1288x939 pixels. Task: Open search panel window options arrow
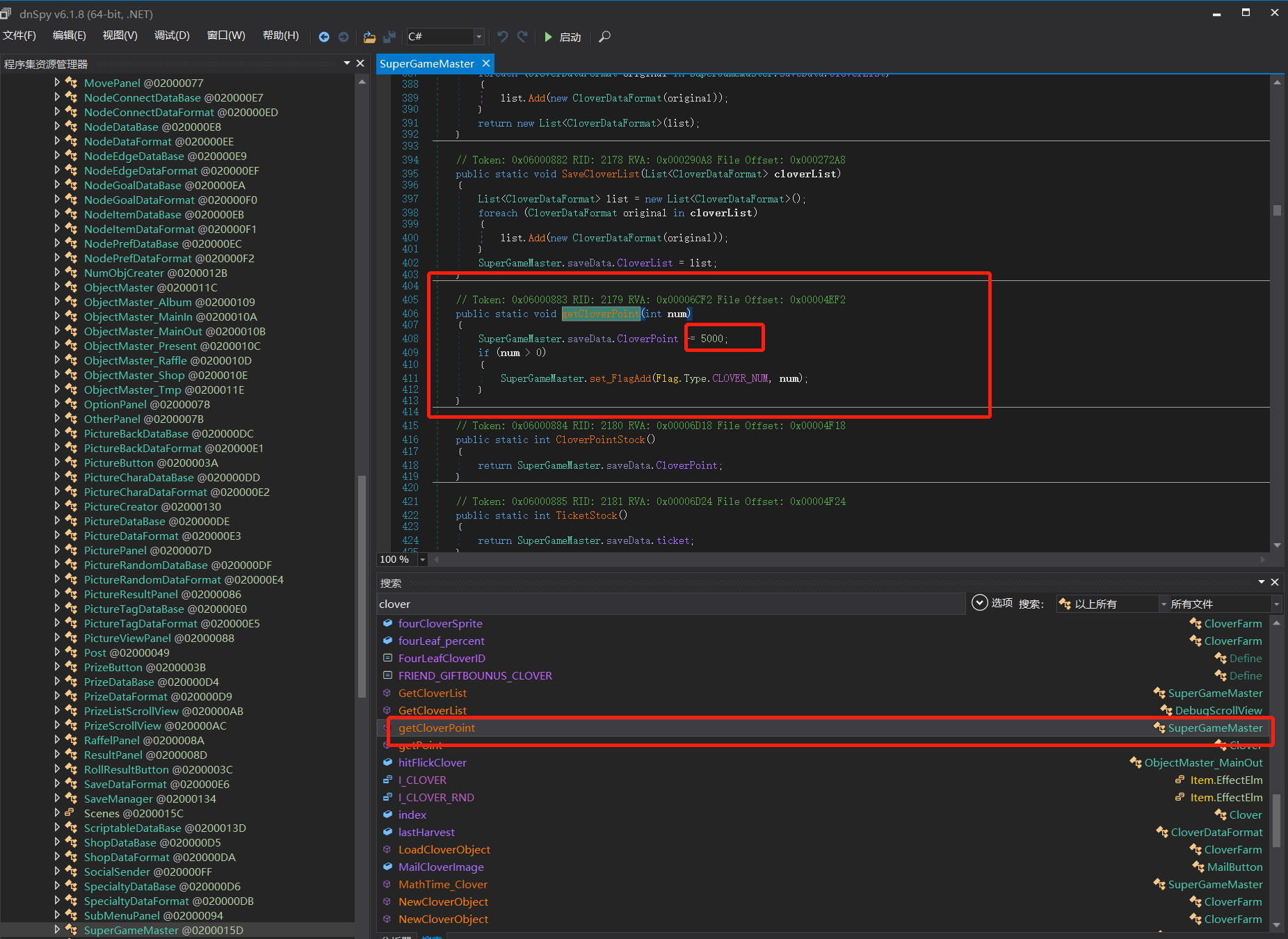pos(1262,582)
